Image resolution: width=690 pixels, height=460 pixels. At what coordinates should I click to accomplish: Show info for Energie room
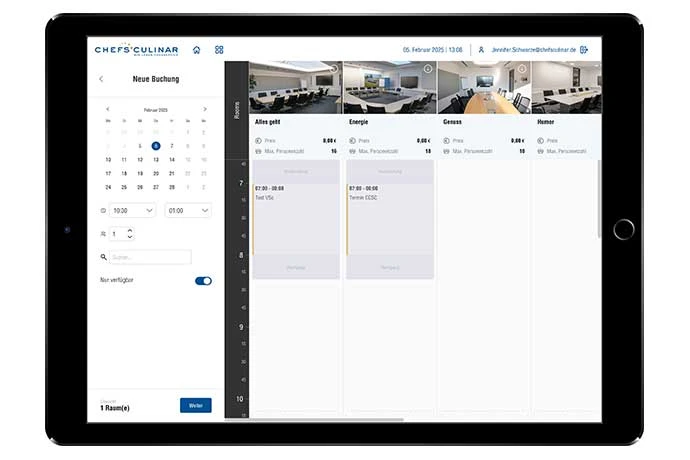coord(427,69)
